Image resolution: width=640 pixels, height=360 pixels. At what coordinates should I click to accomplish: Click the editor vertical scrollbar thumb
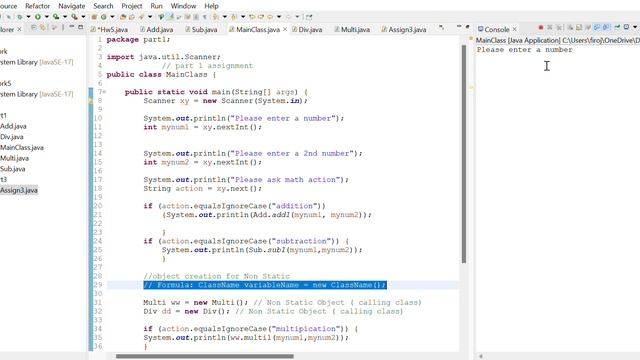click(x=464, y=153)
